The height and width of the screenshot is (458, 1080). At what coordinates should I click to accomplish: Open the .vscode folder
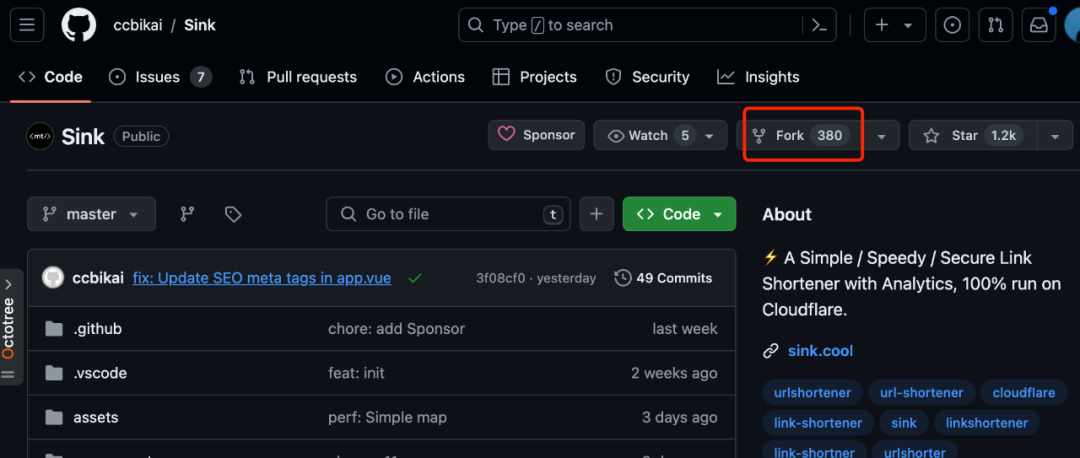pos(100,373)
